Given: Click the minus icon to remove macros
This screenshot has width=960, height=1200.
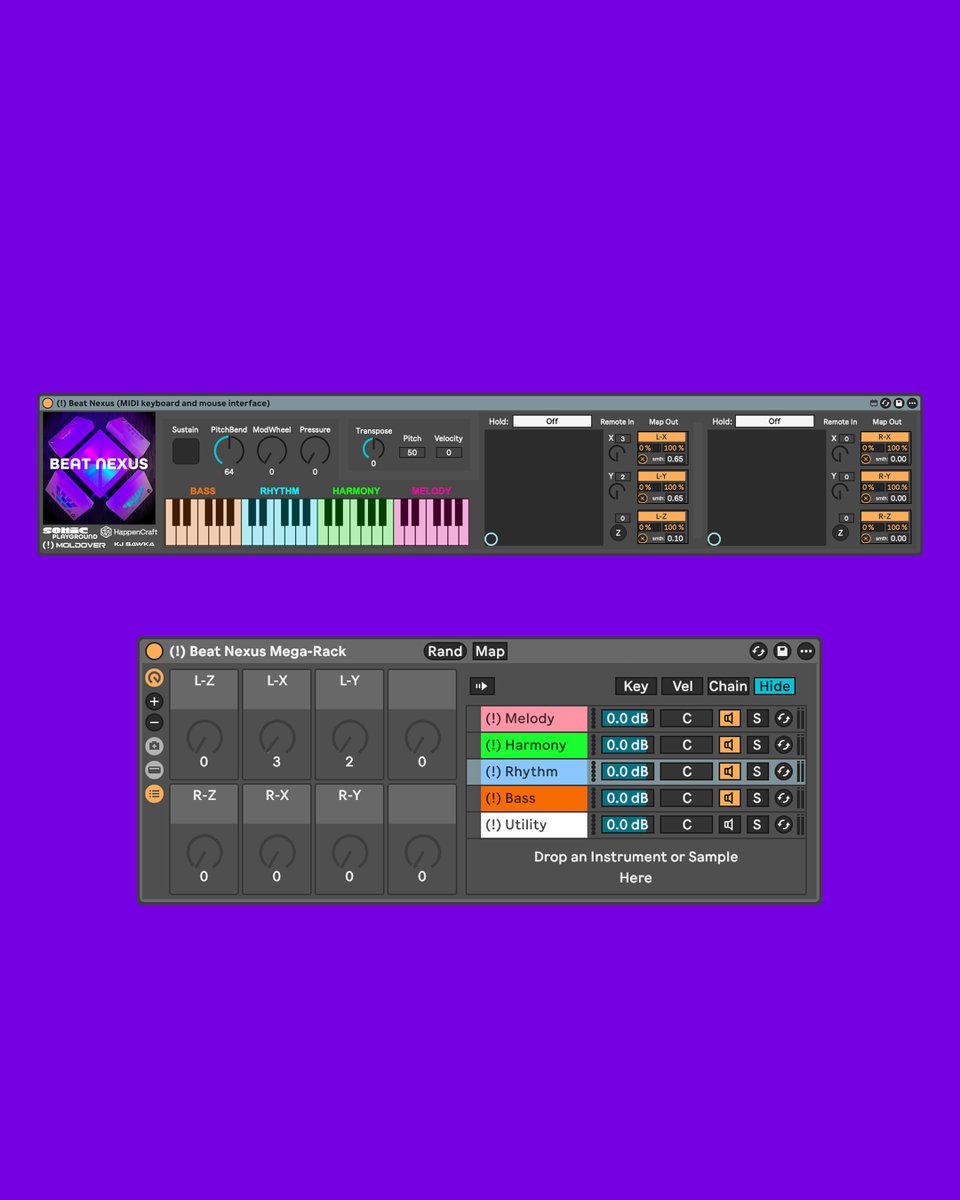Looking at the screenshot, I should pyautogui.click(x=154, y=722).
